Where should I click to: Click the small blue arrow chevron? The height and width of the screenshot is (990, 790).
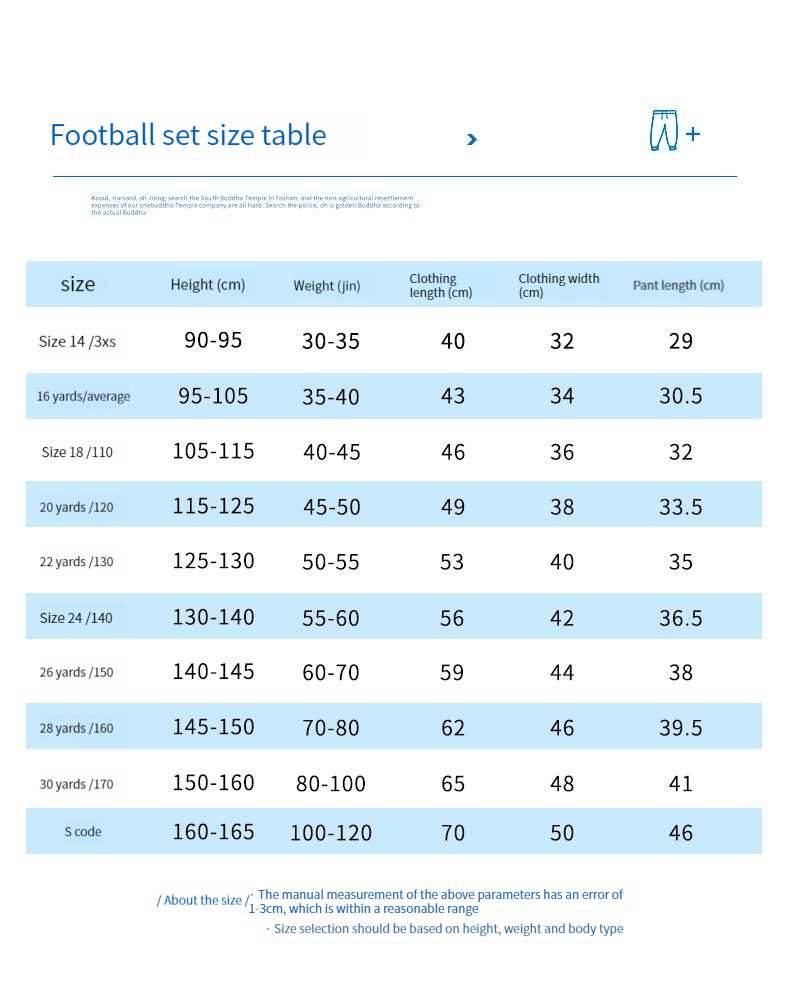click(x=472, y=139)
